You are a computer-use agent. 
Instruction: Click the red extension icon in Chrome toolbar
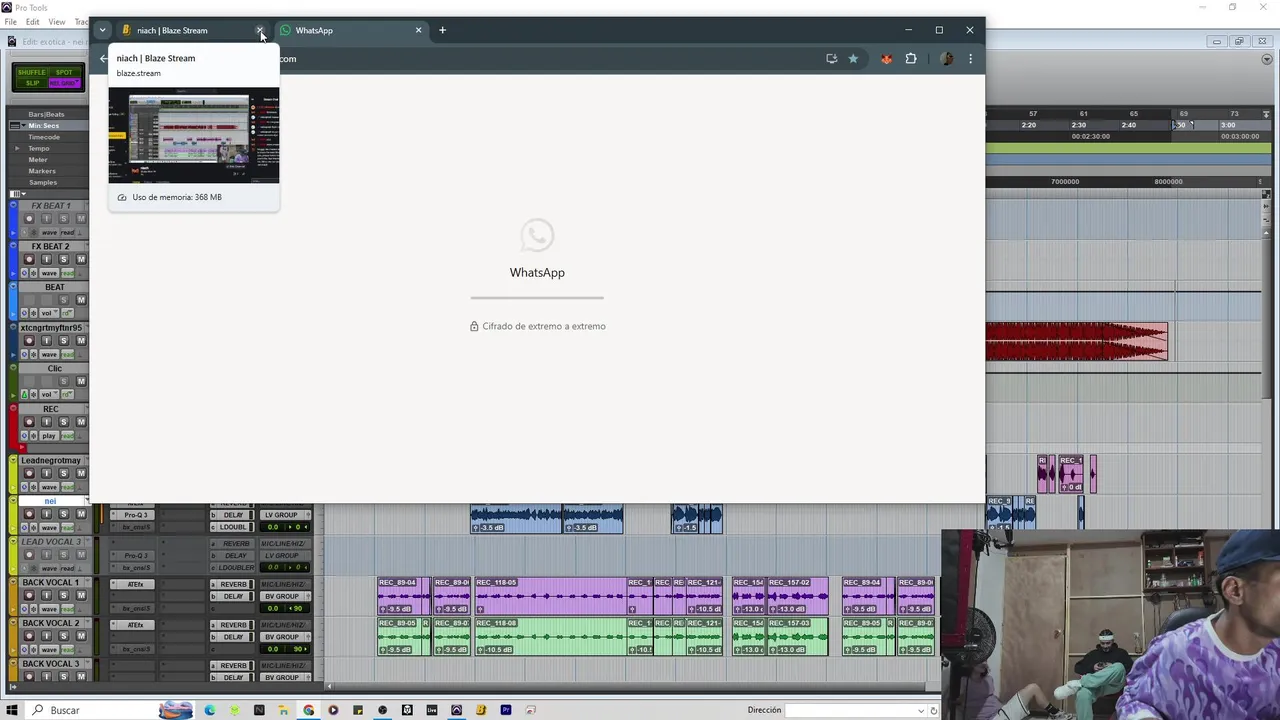(886, 59)
